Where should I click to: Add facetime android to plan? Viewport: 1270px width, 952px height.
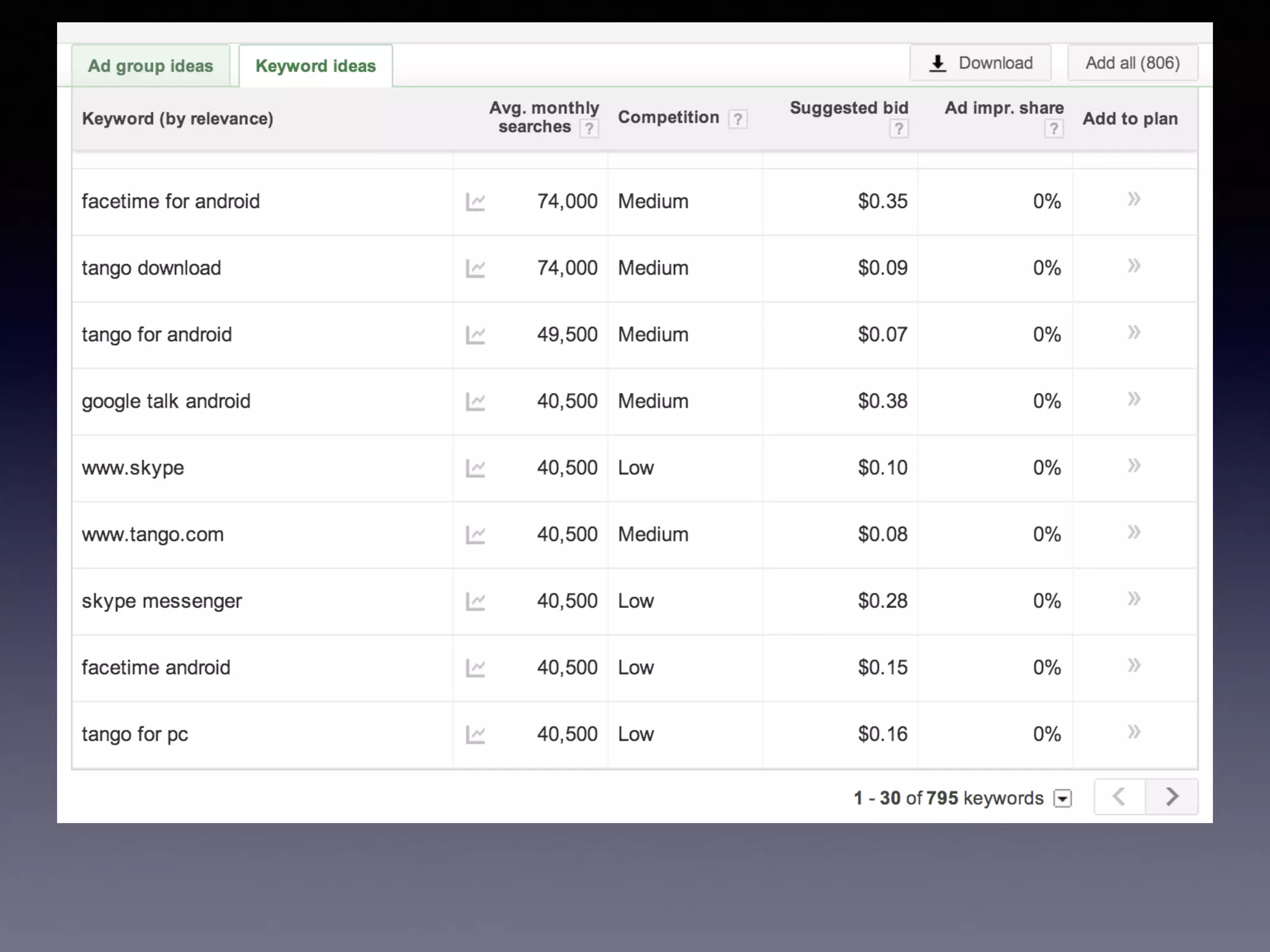[x=1134, y=666]
